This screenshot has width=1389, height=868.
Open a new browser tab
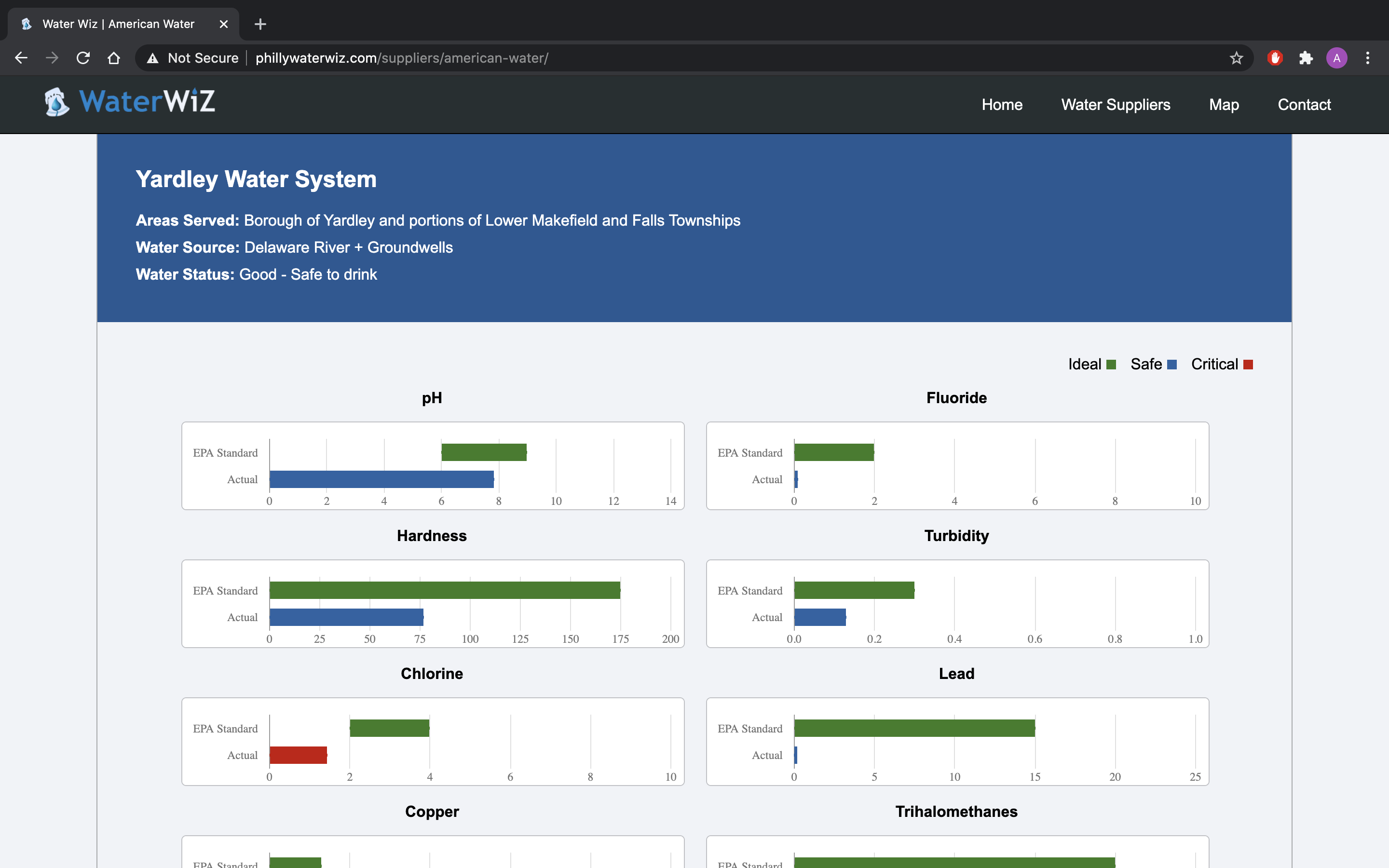[x=260, y=24]
